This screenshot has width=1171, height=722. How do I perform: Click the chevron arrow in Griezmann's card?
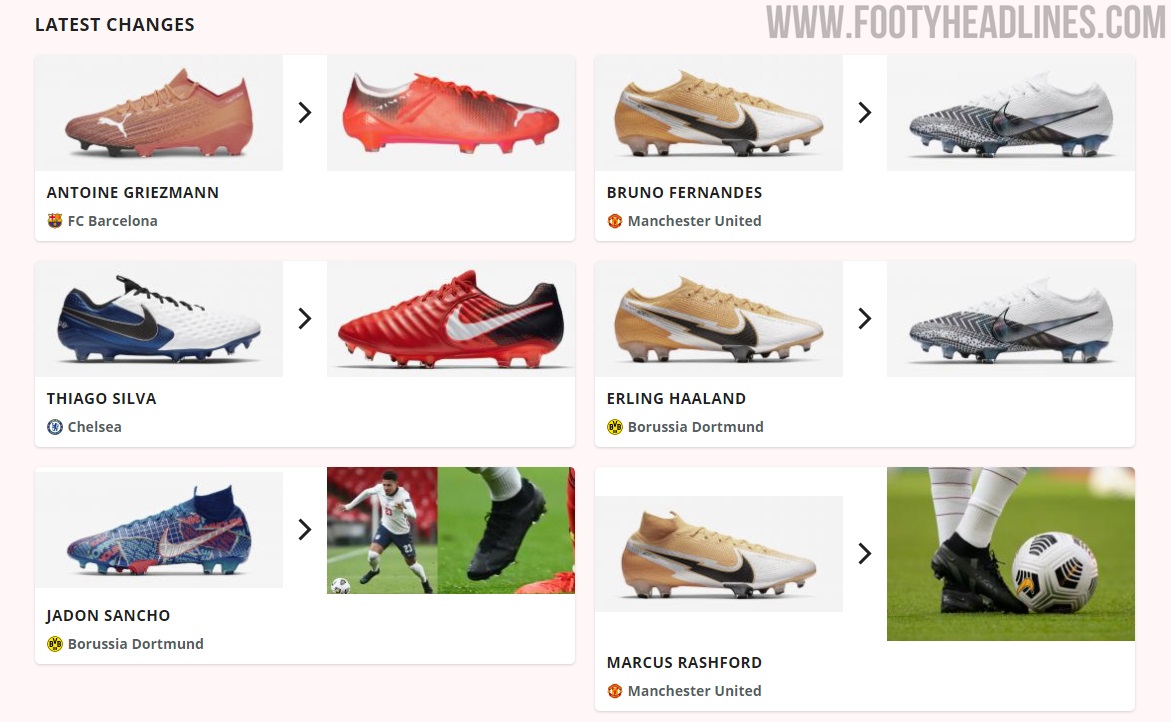click(305, 113)
